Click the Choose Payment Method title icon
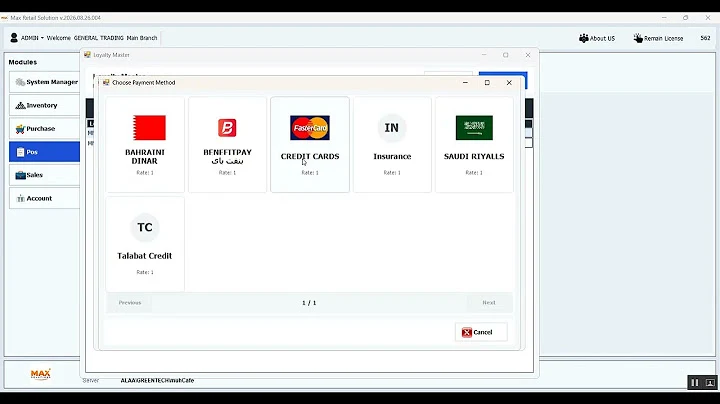 [x=106, y=83]
